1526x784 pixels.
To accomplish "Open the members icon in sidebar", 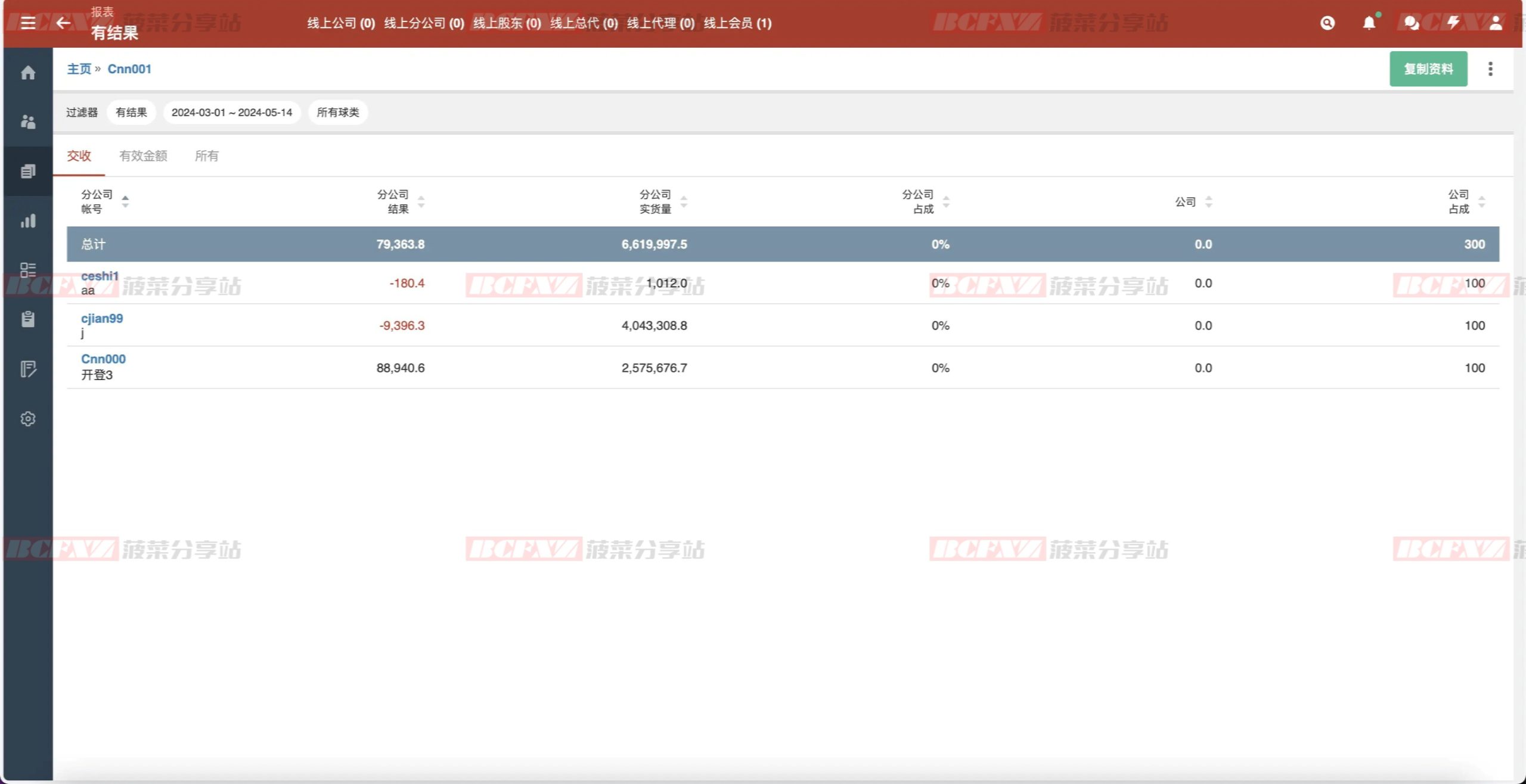I will (28, 122).
